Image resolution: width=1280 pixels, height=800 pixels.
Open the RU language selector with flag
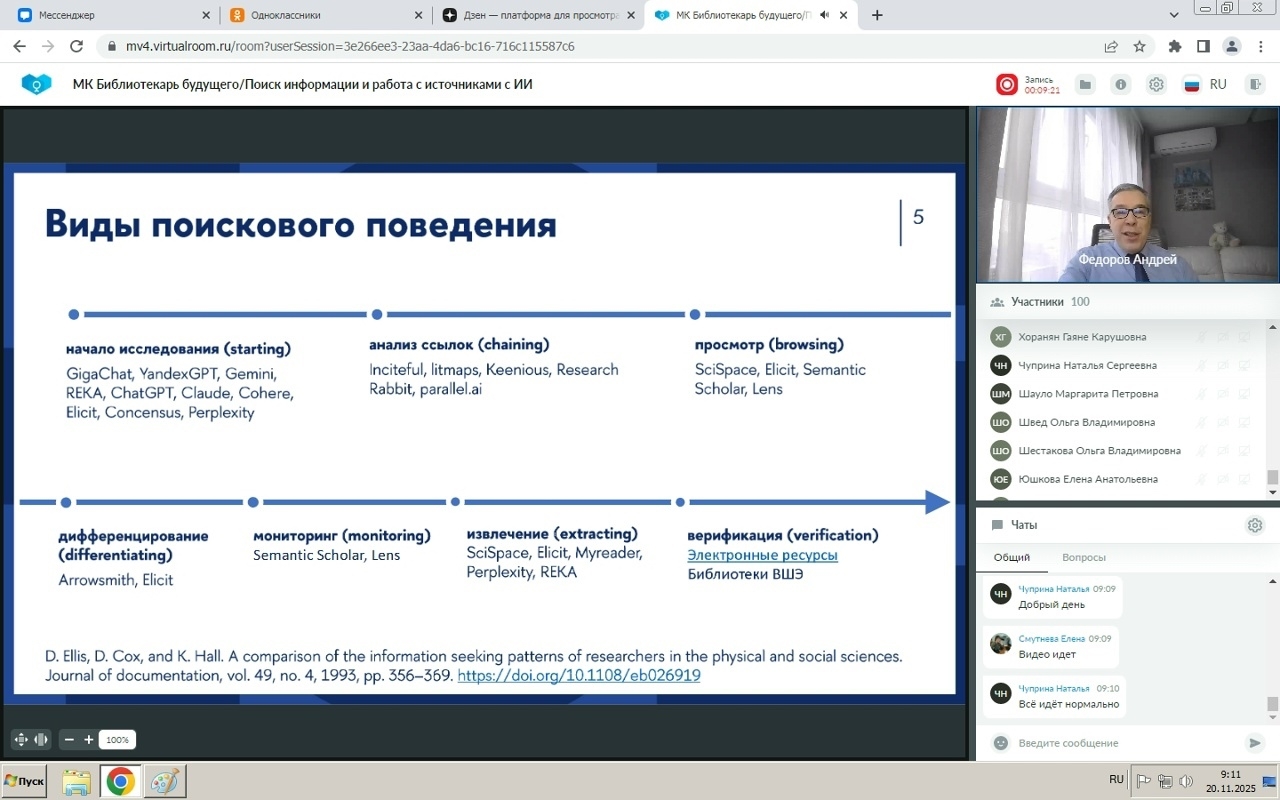click(1204, 85)
